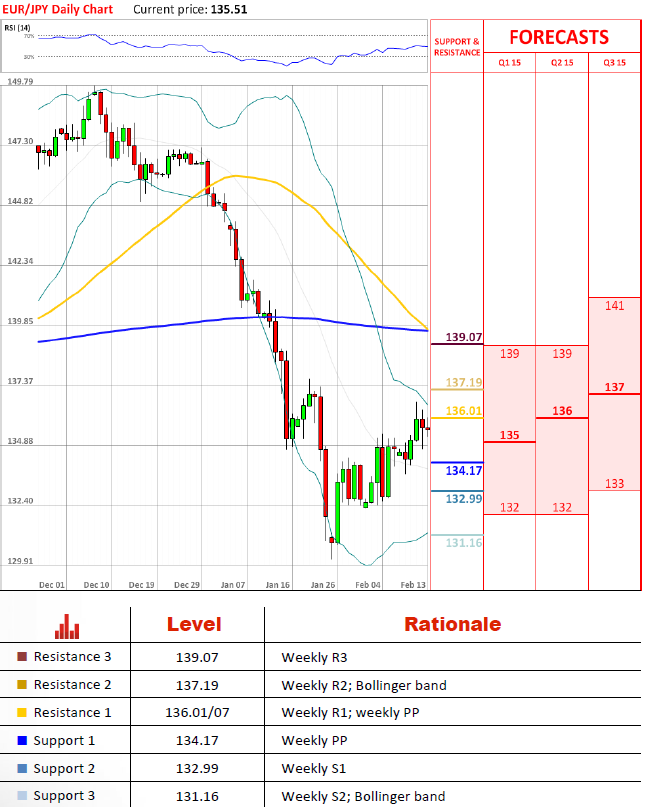This screenshot has height=807, width=647.
Task: Select the Resistance 1 bright yellow swatch
Action: click(x=22, y=712)
